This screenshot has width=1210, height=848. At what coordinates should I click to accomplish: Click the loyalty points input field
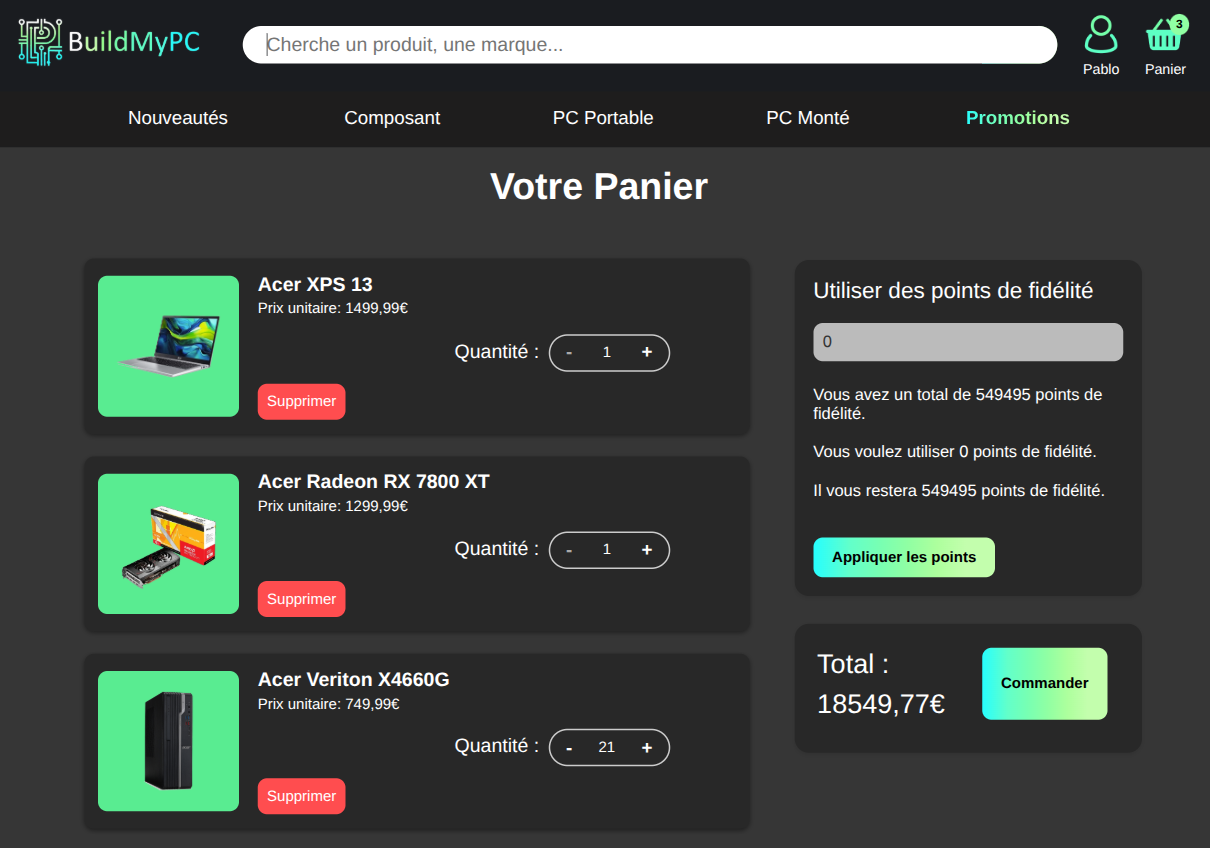click(x=968, y=342)
